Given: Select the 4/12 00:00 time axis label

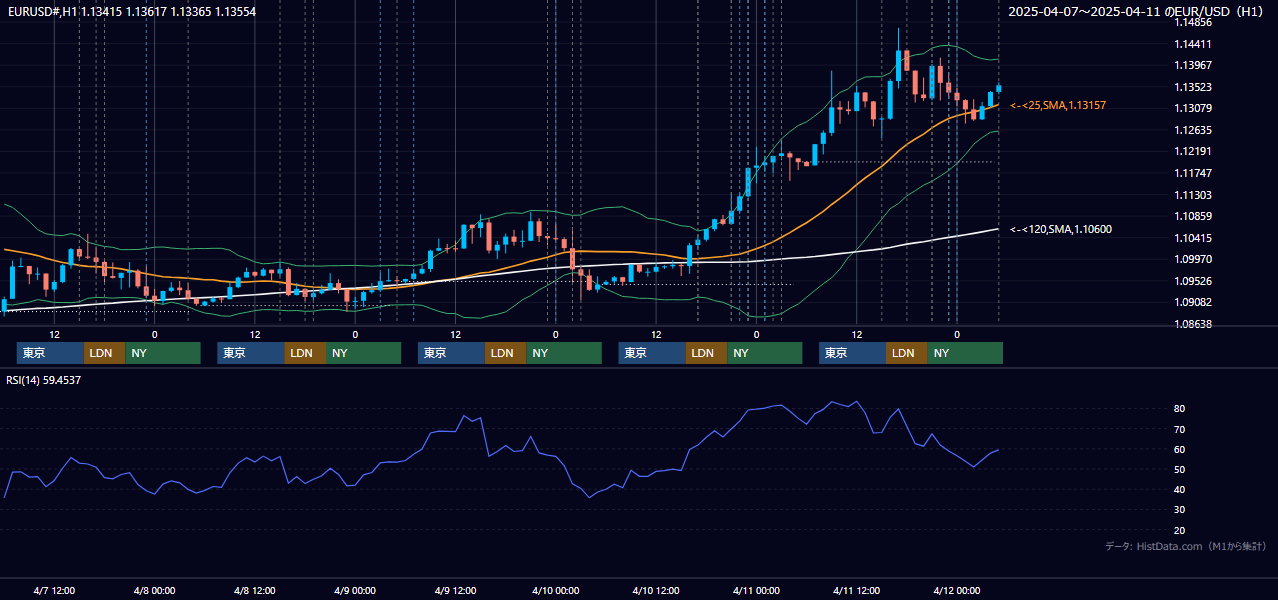Looking at the screenshot, I should [x=956, y=590].
